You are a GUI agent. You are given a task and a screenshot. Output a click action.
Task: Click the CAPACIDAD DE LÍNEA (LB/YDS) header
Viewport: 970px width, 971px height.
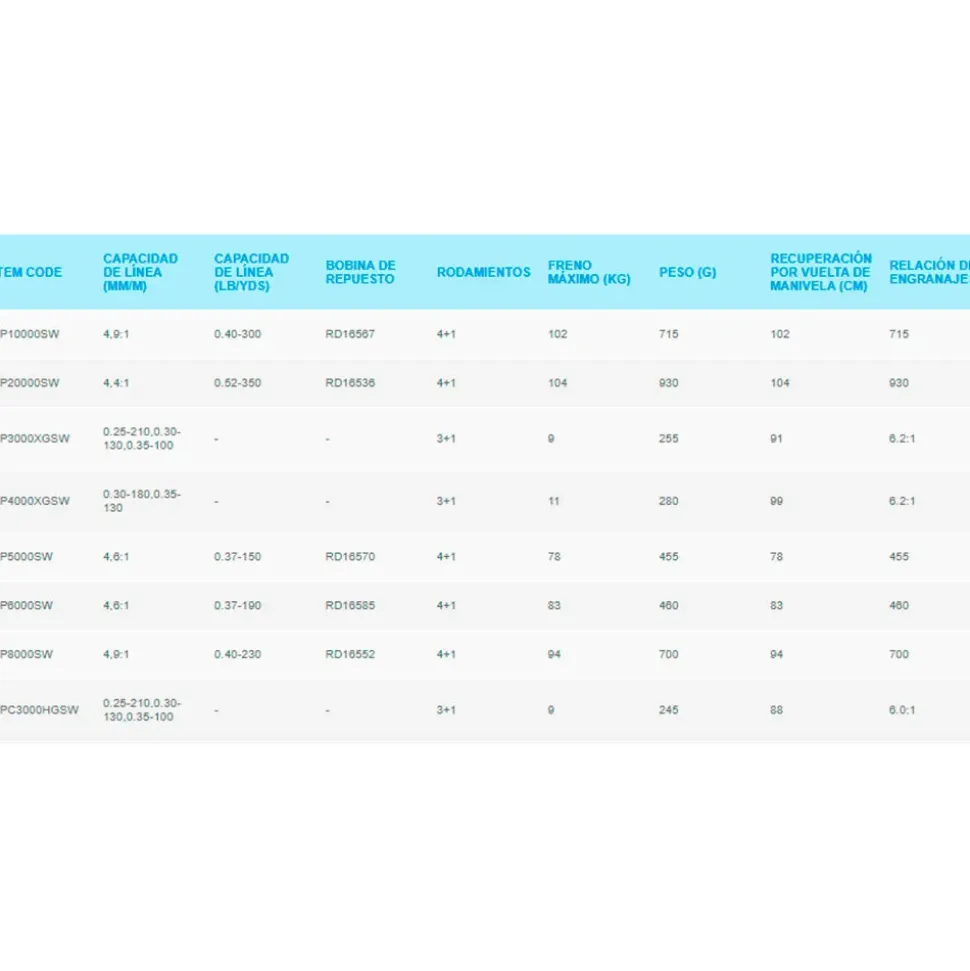coord(251,272)
